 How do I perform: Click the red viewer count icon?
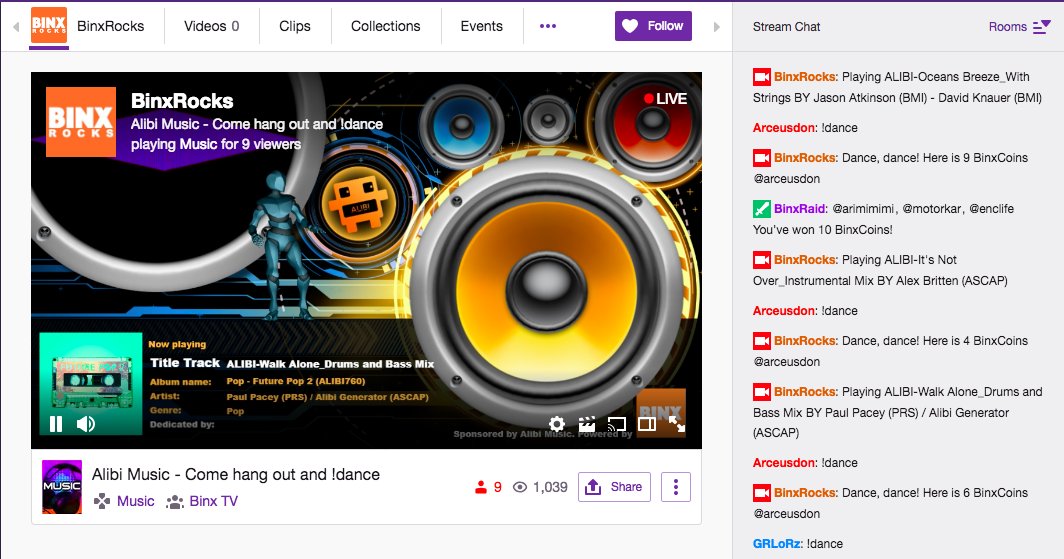coord(480,487)
